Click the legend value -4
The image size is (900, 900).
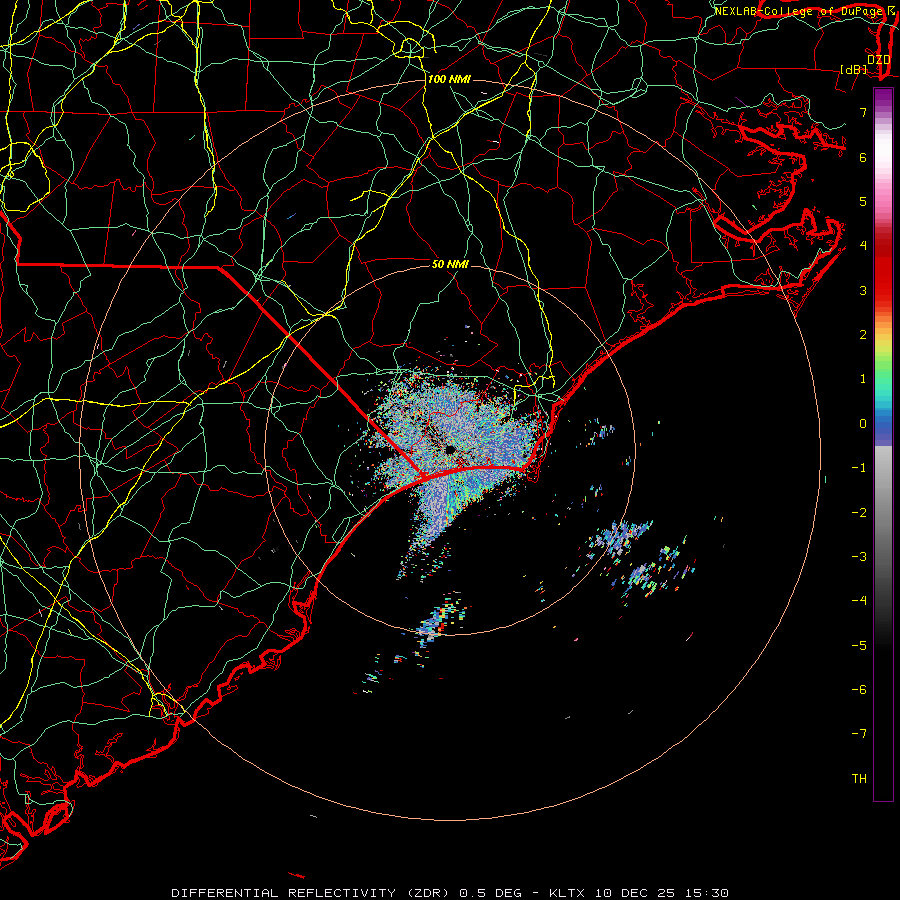tap(859, 601)
